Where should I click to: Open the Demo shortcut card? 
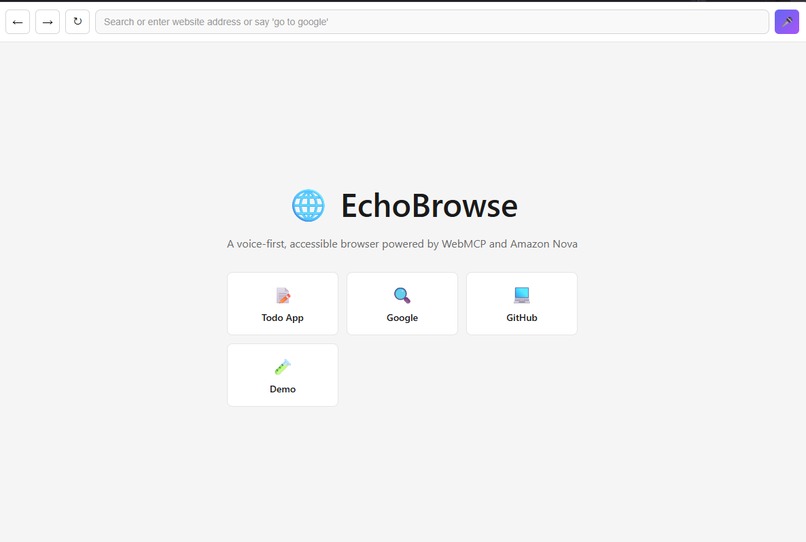tap(283, 375)
